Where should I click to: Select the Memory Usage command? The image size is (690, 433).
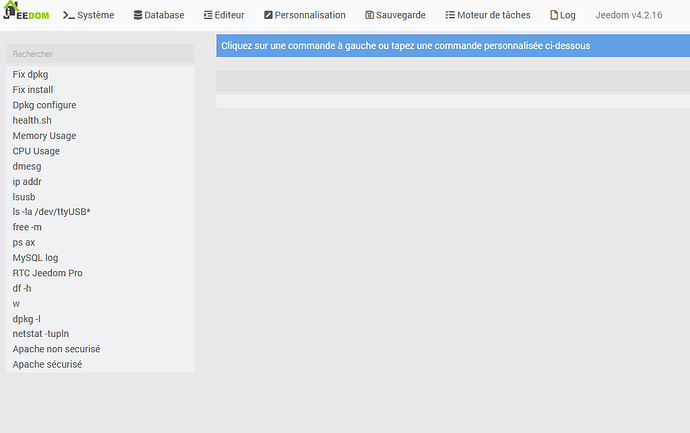tap(44, 136)
